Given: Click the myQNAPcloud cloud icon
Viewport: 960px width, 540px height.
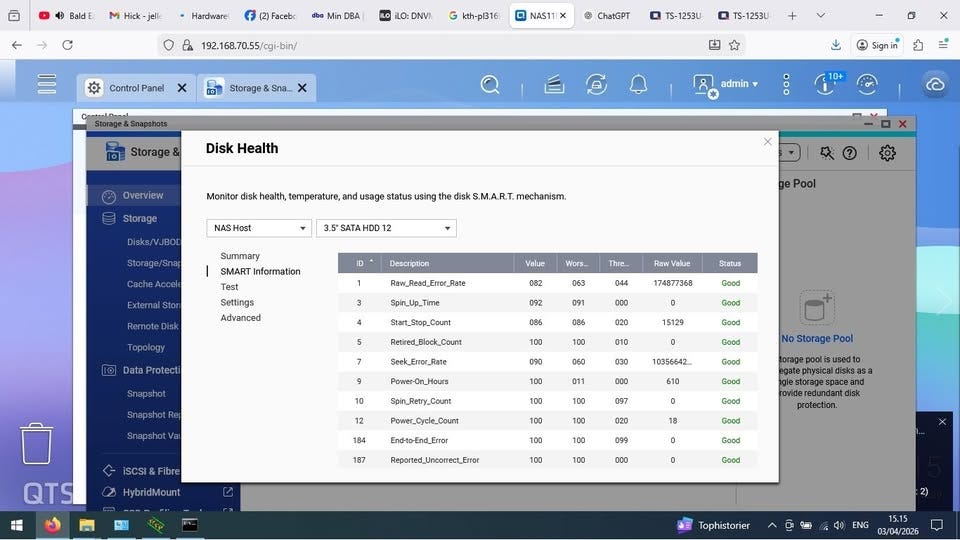Looking at the screenshot, I should pos(936,85).
